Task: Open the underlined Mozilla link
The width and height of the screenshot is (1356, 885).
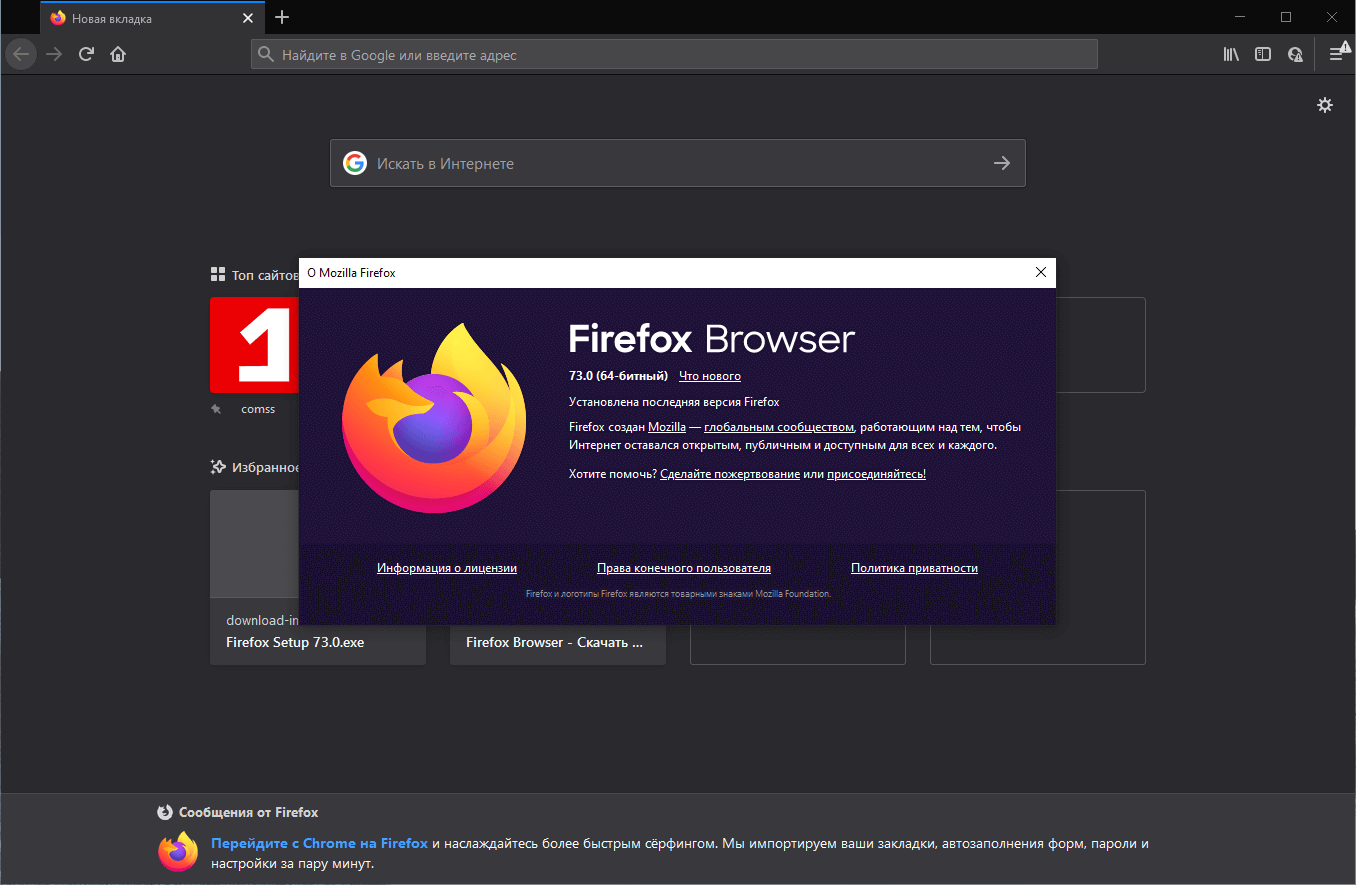Action: [667, 426]
